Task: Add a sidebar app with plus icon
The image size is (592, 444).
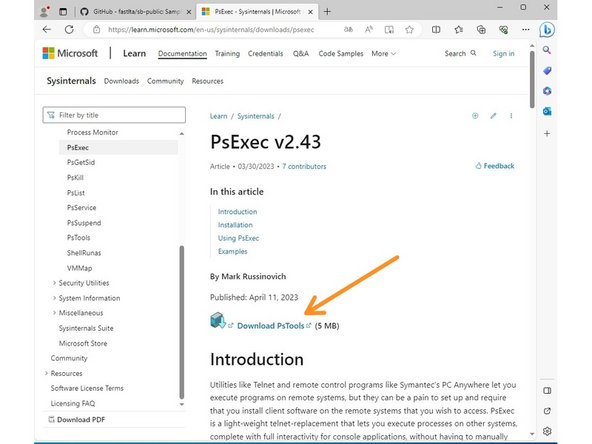Action: [547, 133]
